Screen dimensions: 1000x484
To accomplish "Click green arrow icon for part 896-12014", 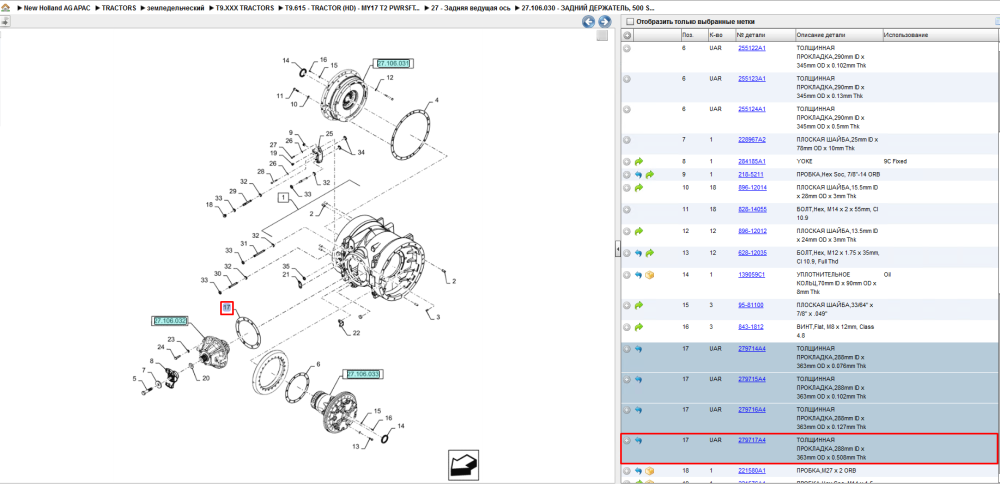I will click(x=638, y=188).
